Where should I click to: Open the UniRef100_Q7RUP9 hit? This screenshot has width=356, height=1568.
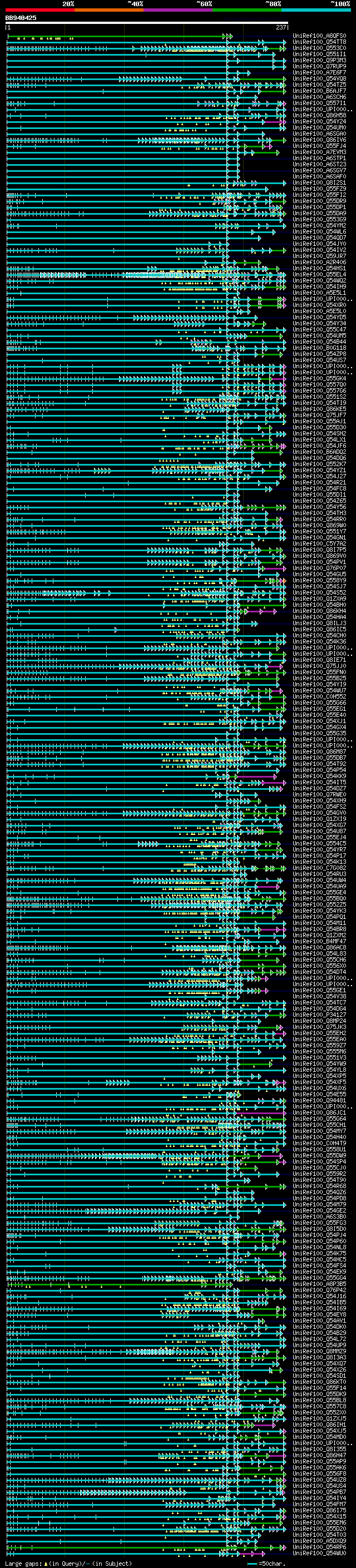[x=319, y=66]
